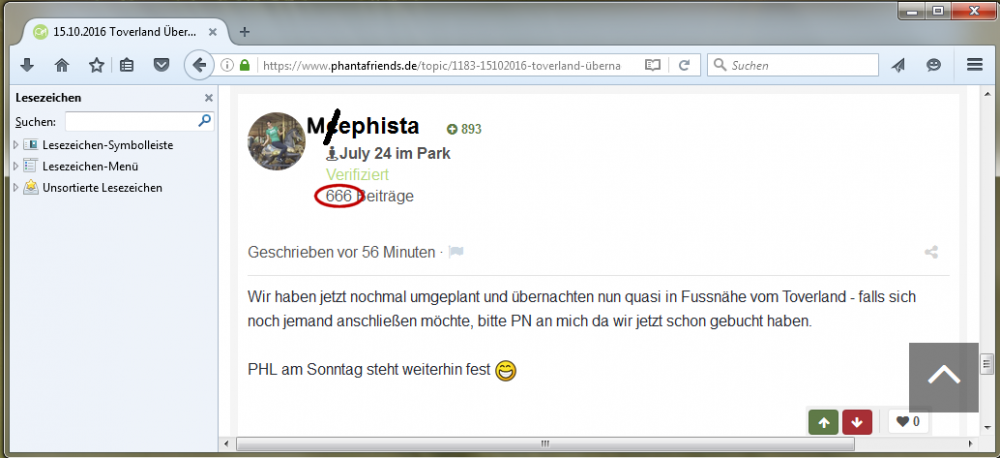Open the Downloads arrow icon in toolbar
The height and width of the screenshot is (458, 1000).
click(27, 65)
